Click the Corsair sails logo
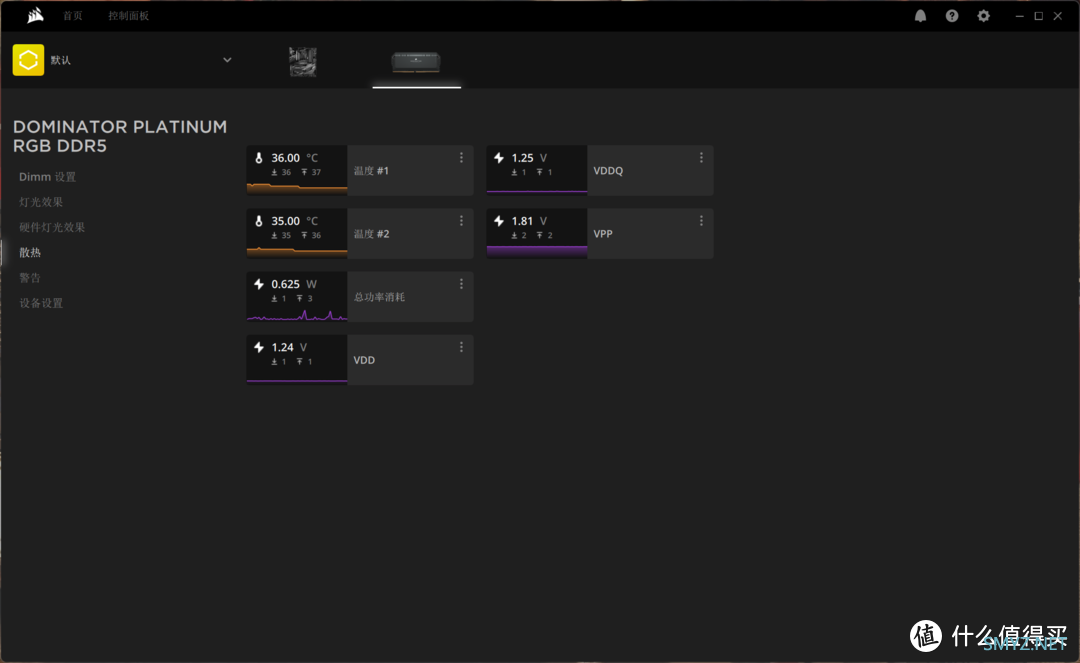The width and height of the screenshot is (1080, 663). pyautogui.click(x=35, y=15)
